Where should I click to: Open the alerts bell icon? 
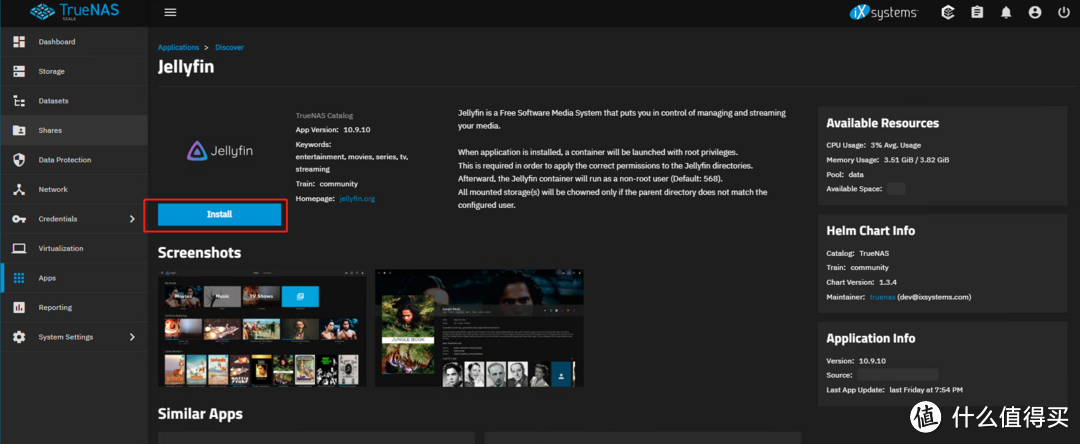(x=1006, y=12)
